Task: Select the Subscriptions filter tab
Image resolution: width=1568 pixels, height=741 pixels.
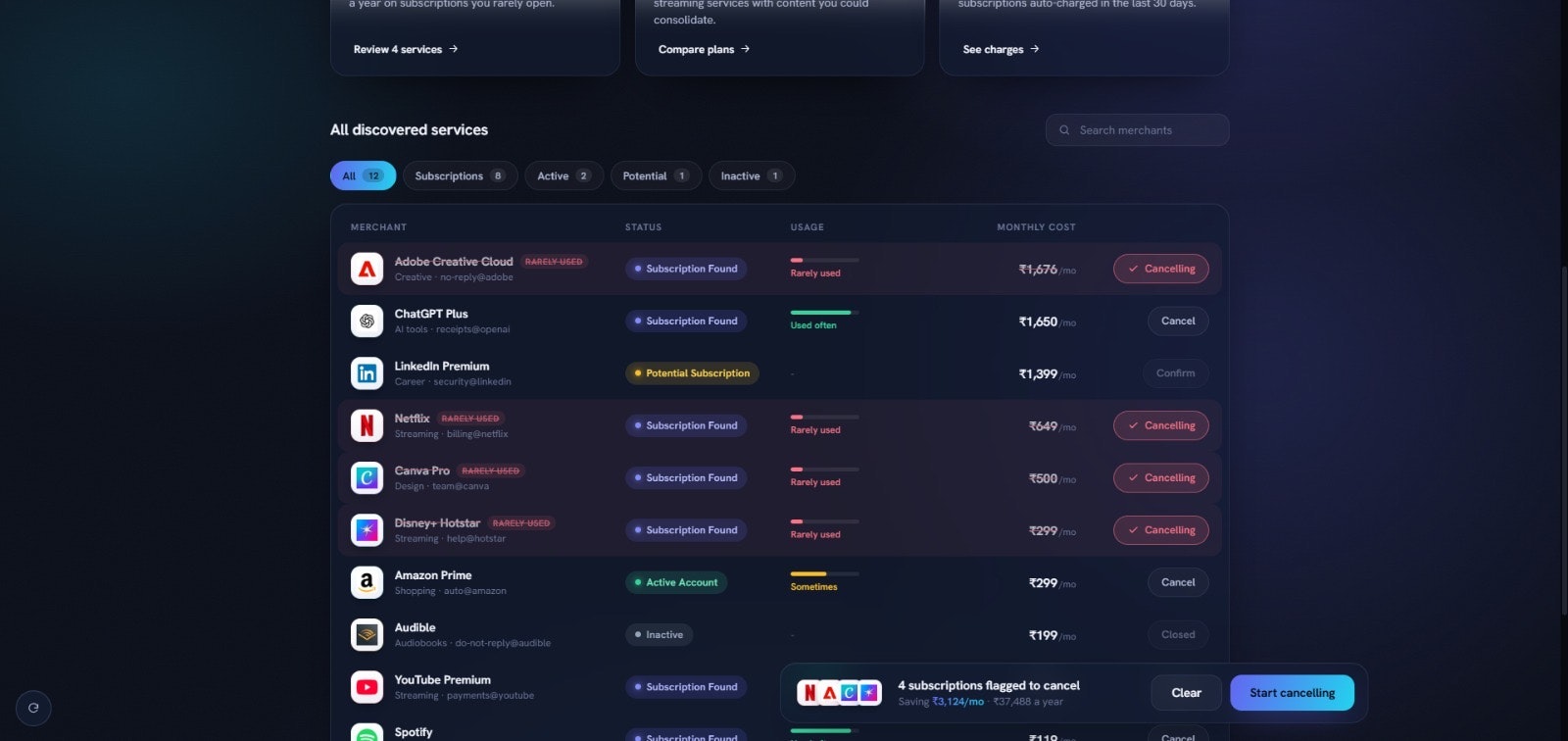Action: click(460, 175)
